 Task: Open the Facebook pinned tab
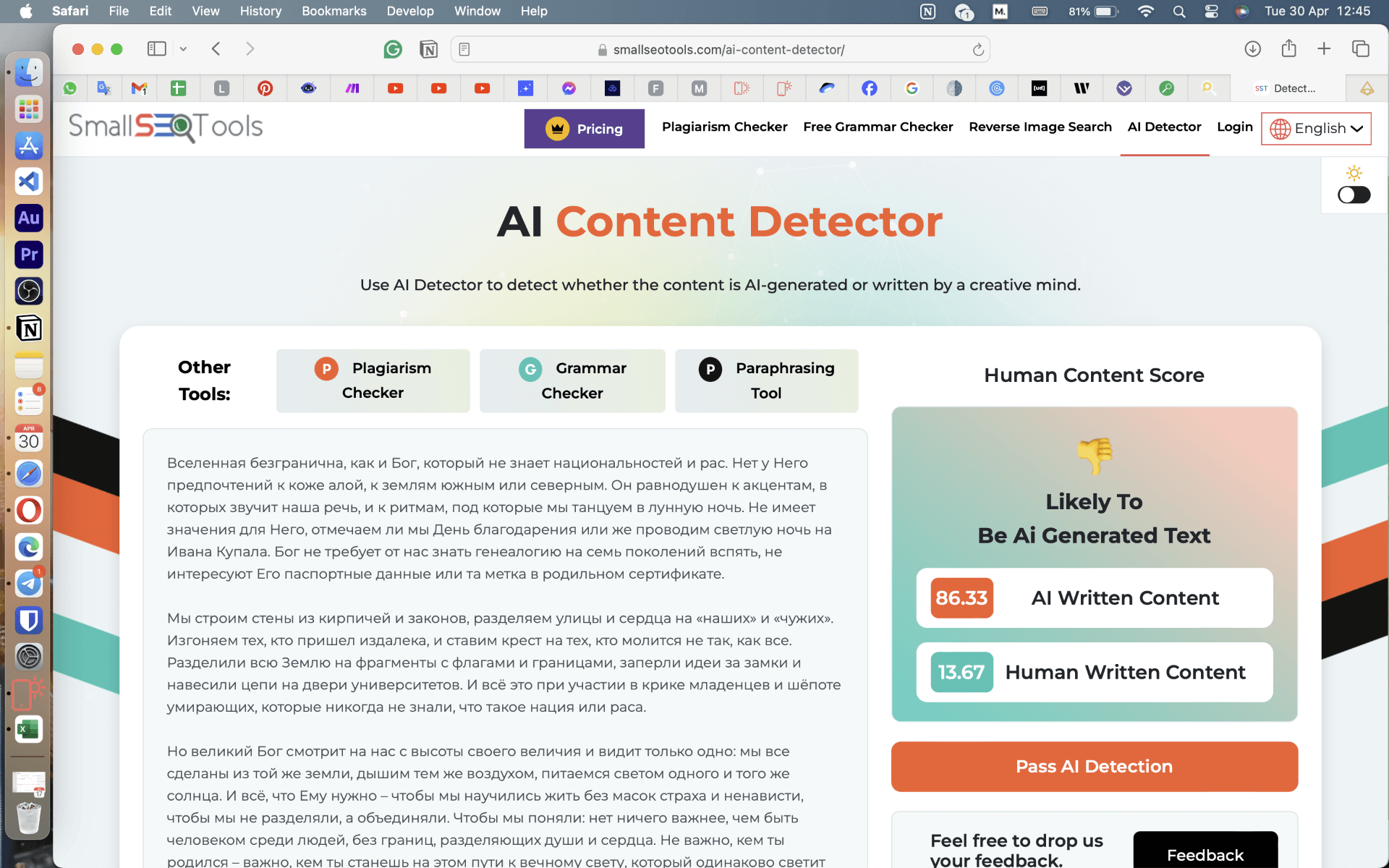pos(870,88)
